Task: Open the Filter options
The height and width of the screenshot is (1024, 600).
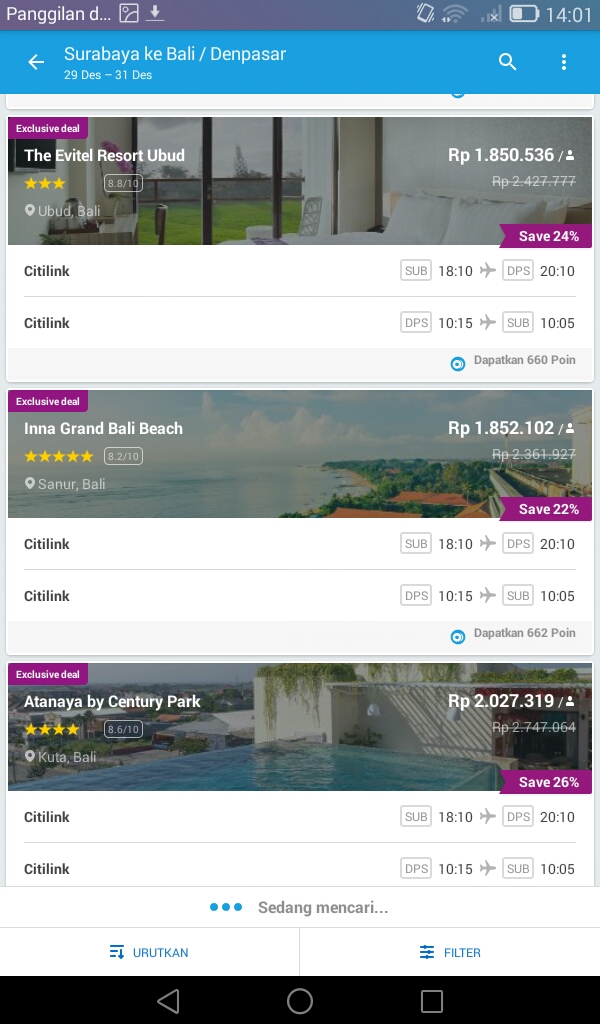Action: [x=450, y=952]
